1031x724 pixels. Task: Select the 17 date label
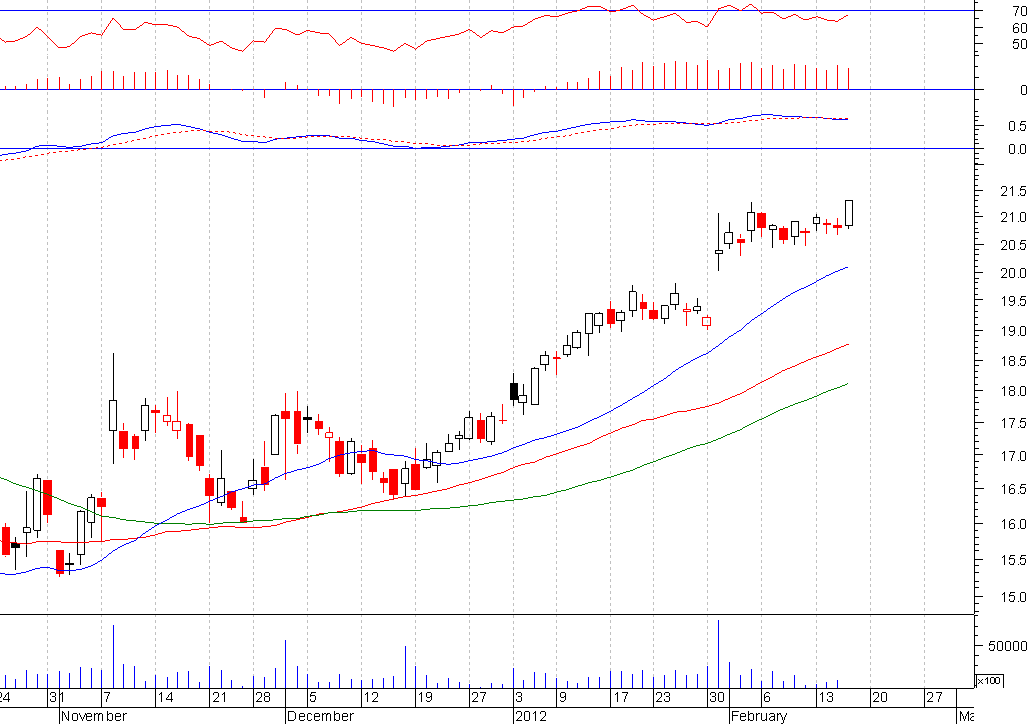(x=621, y=697)
